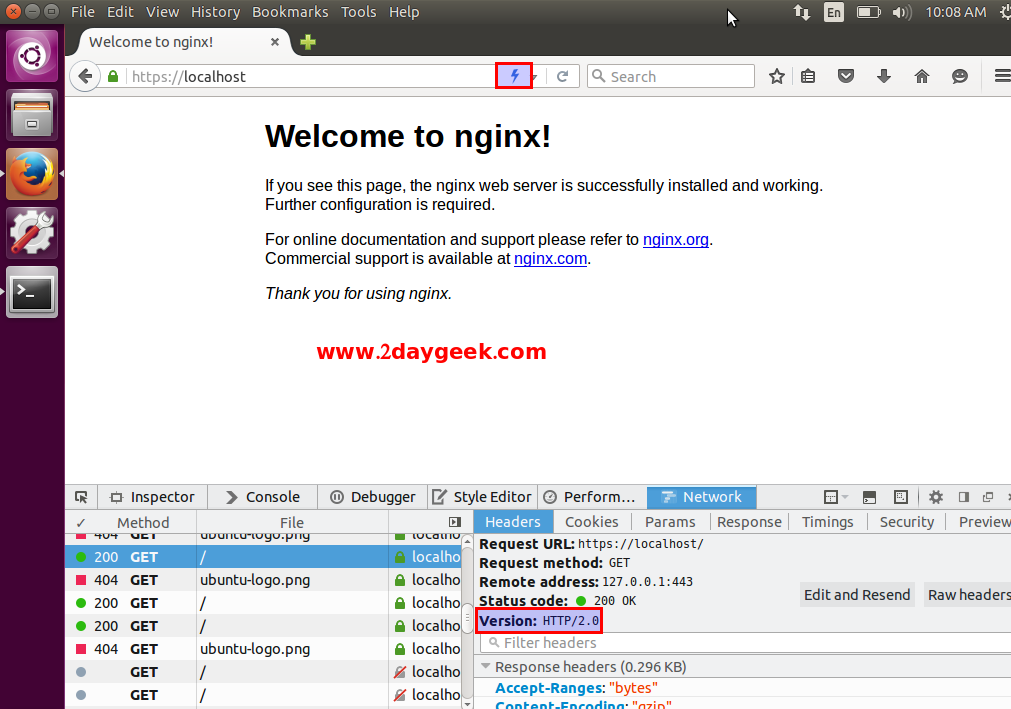Click the green padlock site identity icon
The height and width of the screenshot is (709, 1011).
point(113,77)
